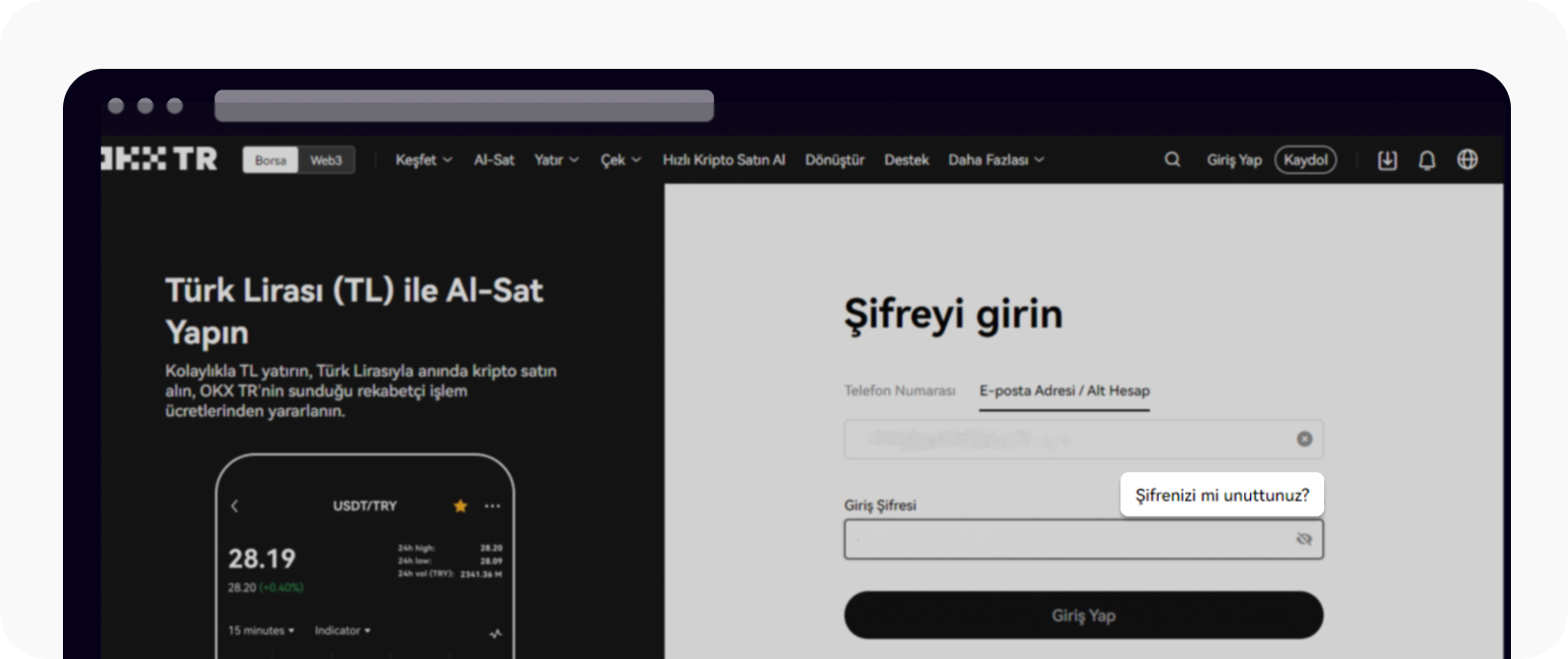The height and width of the screenshot is (659, 1568).
Task: Select the E-posta Adresi / Alt Hesap tab
Action: pyautogui.click(x=1064, y=390)
